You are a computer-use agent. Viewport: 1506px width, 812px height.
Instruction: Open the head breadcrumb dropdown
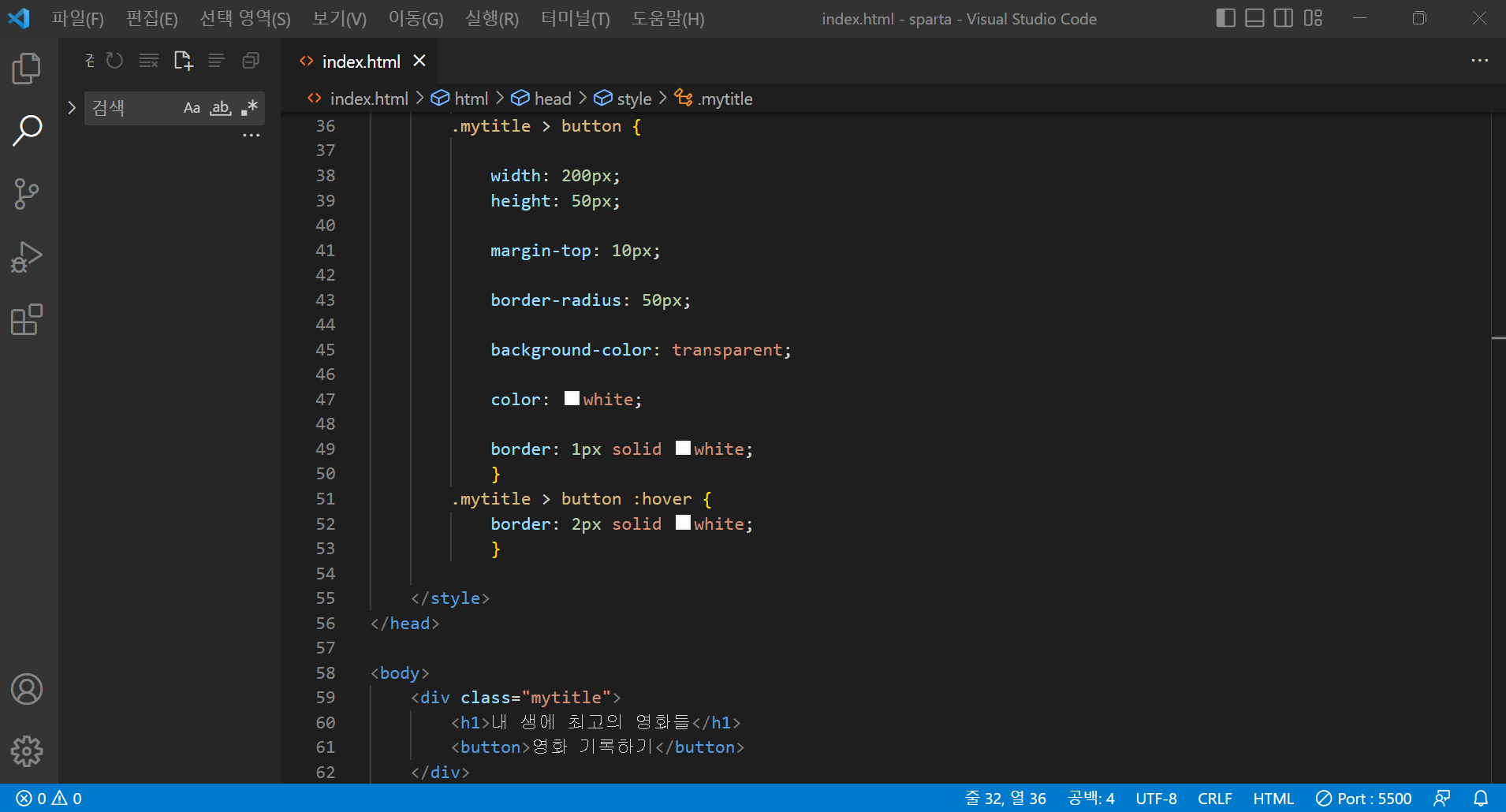click(542, 99)
